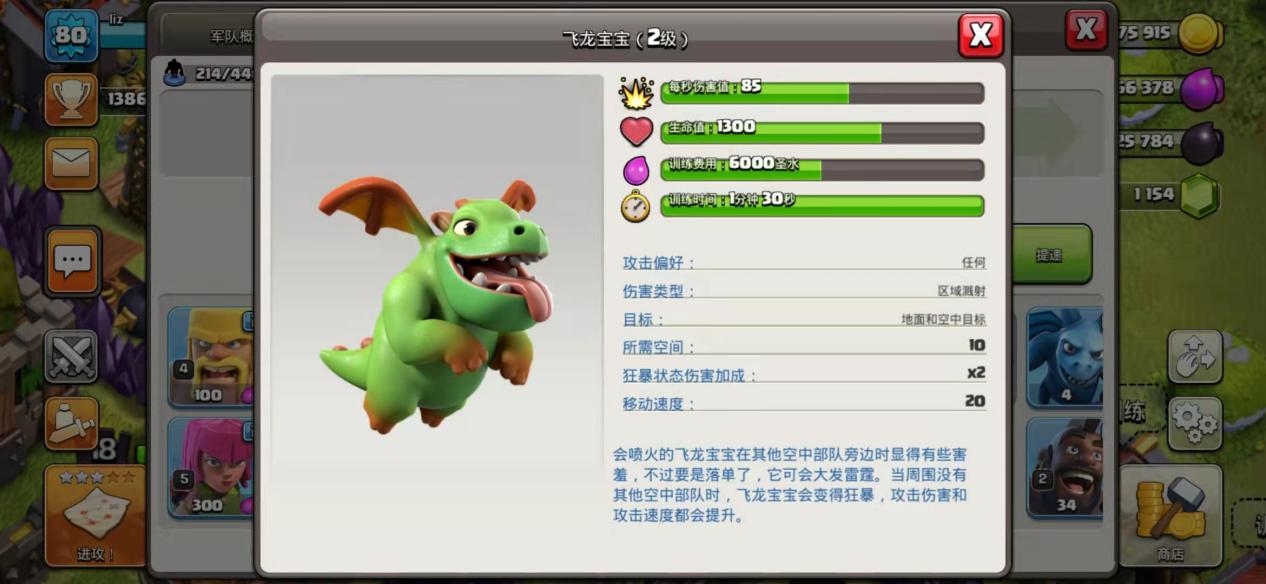Tap the trophy count 1386
Image resolution: width=1266 pixels, height=584 pixels.
coord(127,99)
